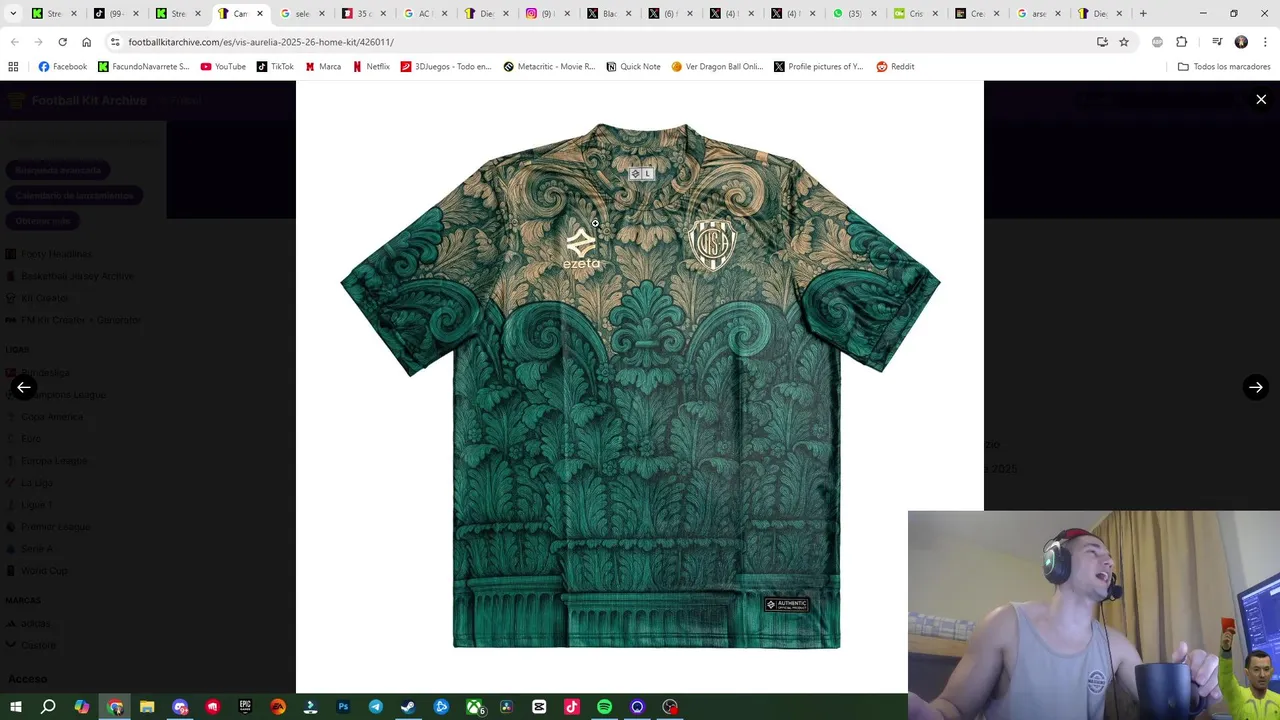Open File Explorer from the taskbar
The image size is (1280, 720).
point(147,707)
